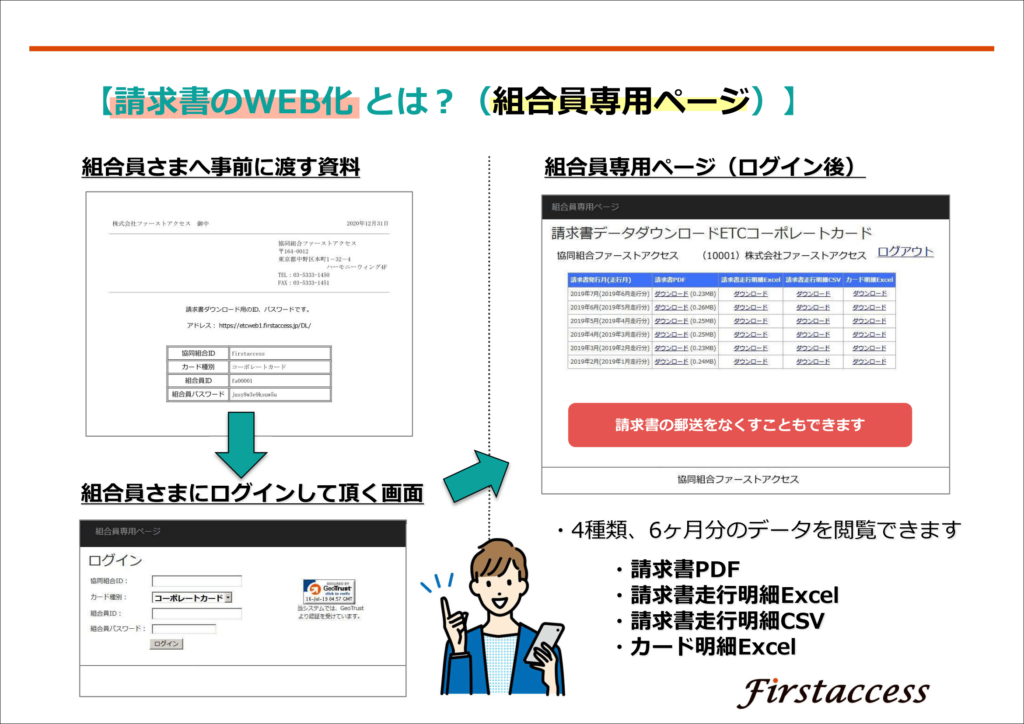The width and height of the screenshot is (1024, 724).
Task: Click 協同組合ファーストアクセス footer text in member page
Action: pos(738,479)
